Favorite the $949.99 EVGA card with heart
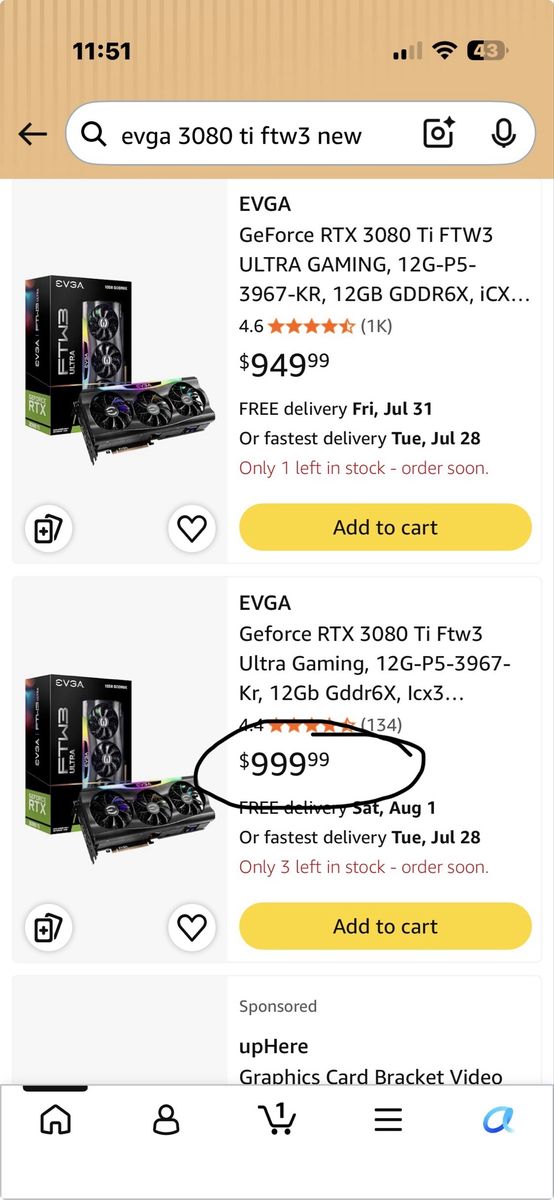Screen dimensions: 554x1200 191,528
